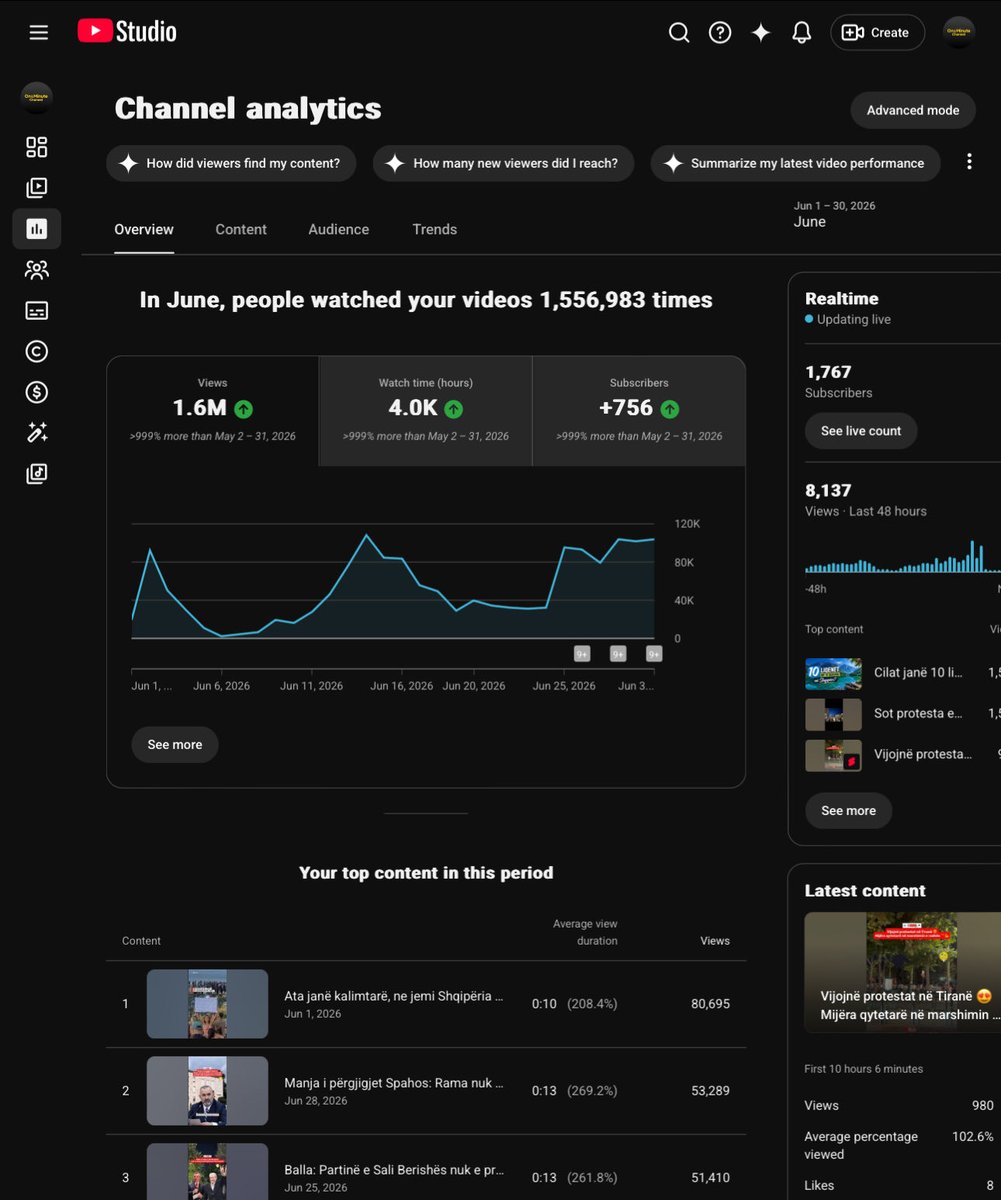
Task: Click 'Ata janë kalimtarë, ne jemi Shqipëria' title
Action: click(x=394, y=996)
